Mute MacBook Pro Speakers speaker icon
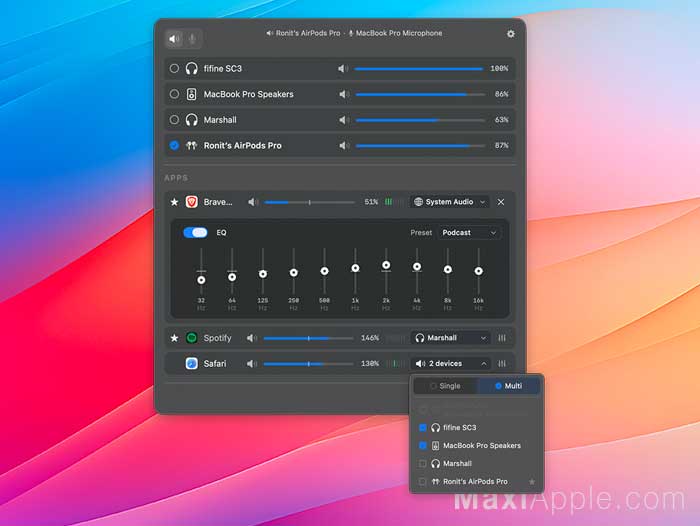This screenshot has width=700, height=526. (343, 94)
